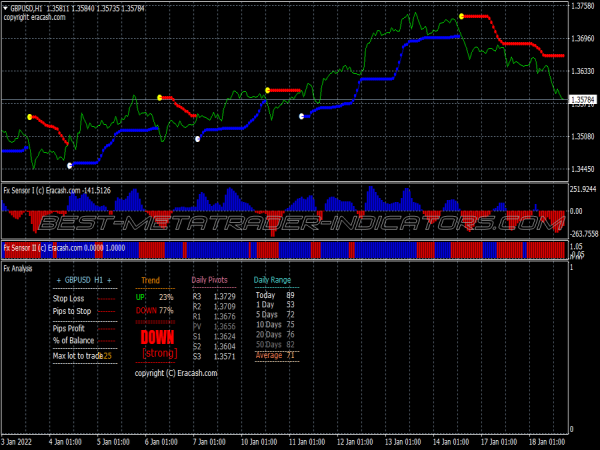Click the 'copyright (C) Eracash.com' text in analysis panel
The width and height of the screenshot is (600, 450).
pos(176,373)
